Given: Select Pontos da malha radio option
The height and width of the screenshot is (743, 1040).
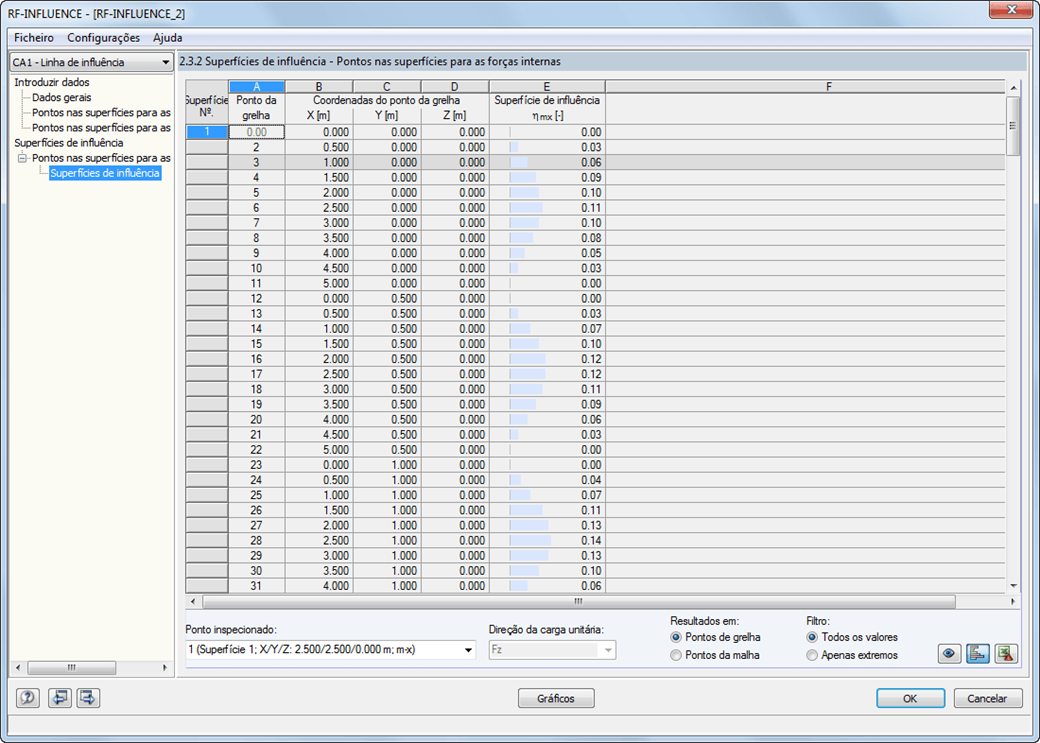Looking at the screenshot, I should (x=715, y=655).
